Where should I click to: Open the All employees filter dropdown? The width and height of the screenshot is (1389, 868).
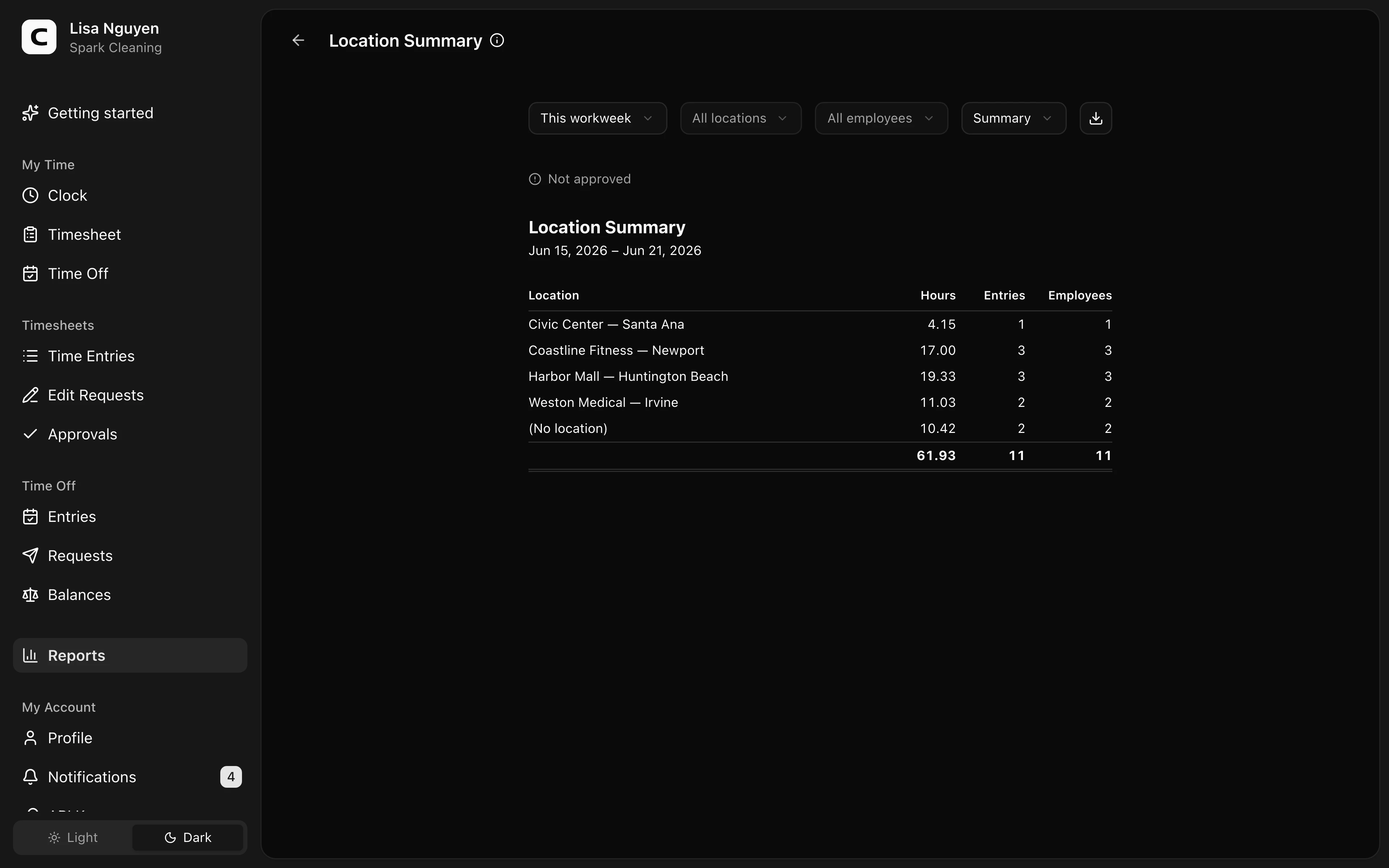pyautogui.click(x=881, y=118)
